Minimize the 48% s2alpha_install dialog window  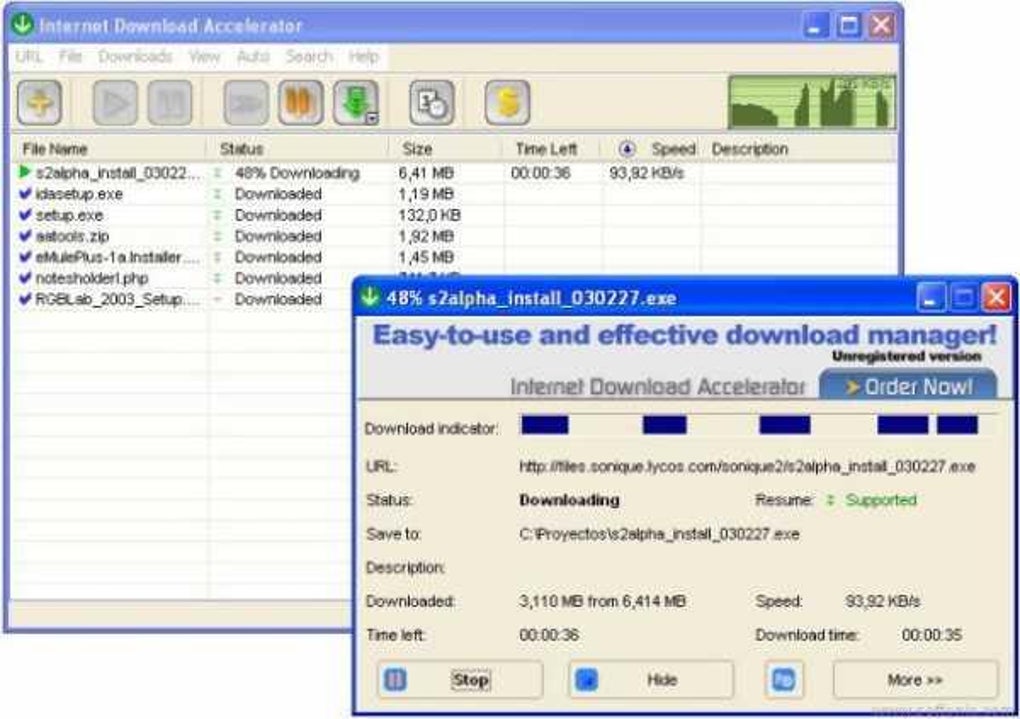tap(931, 298)
